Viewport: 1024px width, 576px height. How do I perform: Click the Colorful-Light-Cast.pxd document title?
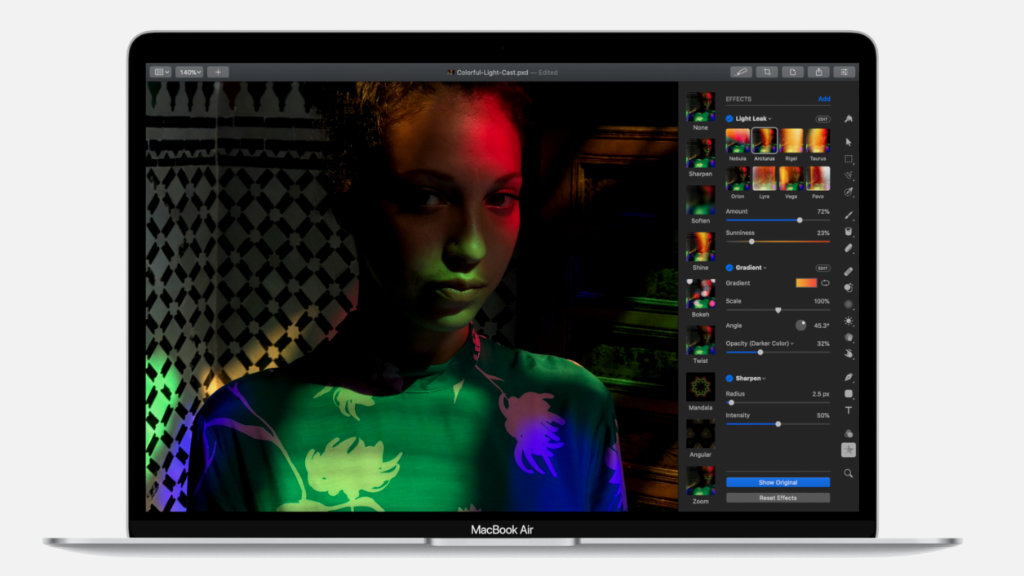[492, 72]
